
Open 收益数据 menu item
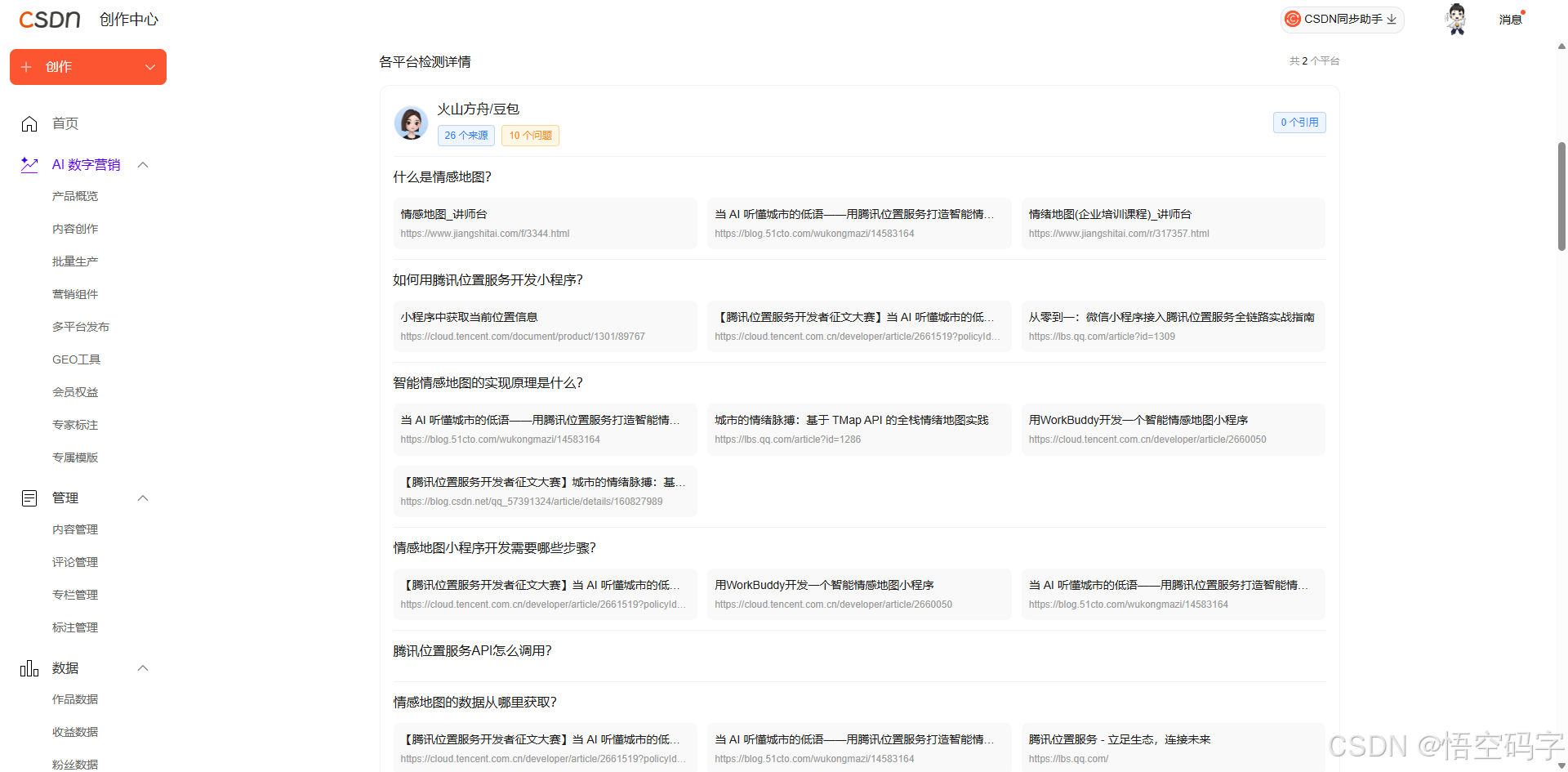click(x=75, y=732)
